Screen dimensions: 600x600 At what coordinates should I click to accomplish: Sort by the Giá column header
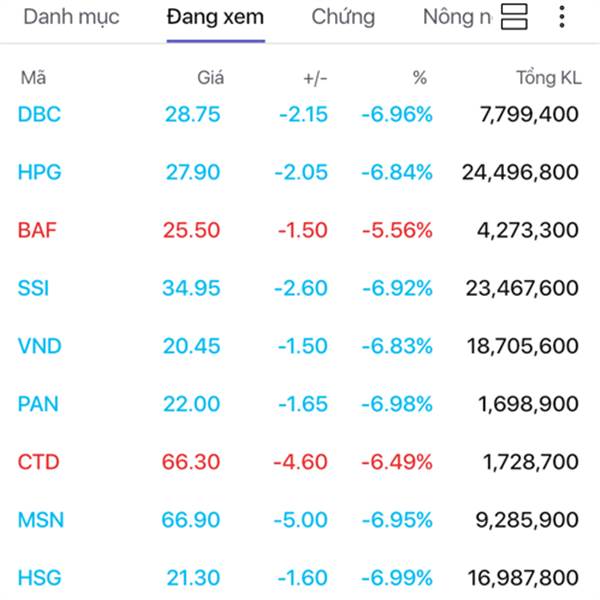pos(210,78)
